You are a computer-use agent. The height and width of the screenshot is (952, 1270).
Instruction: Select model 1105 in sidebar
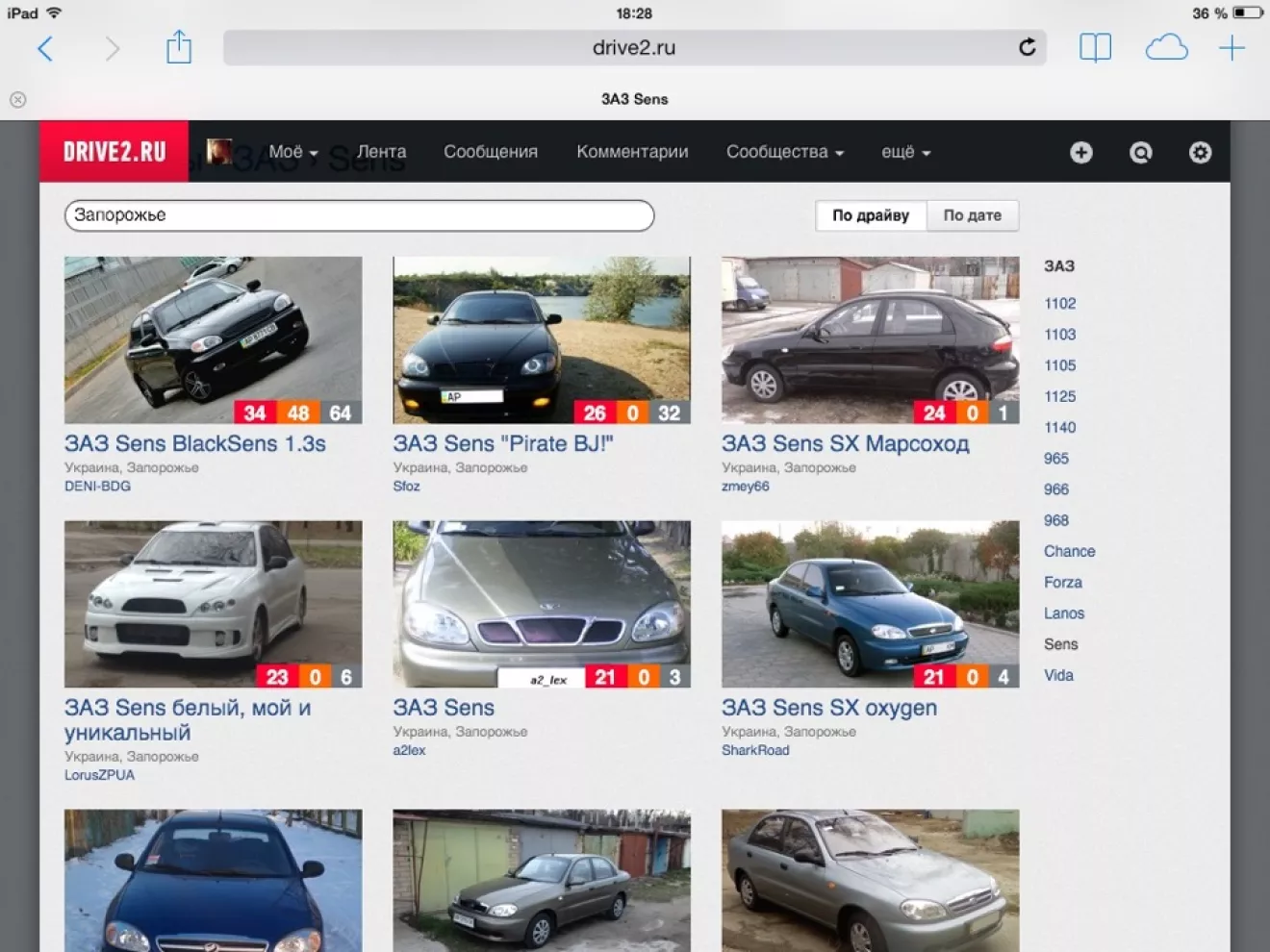click(x=1059, y=364)
